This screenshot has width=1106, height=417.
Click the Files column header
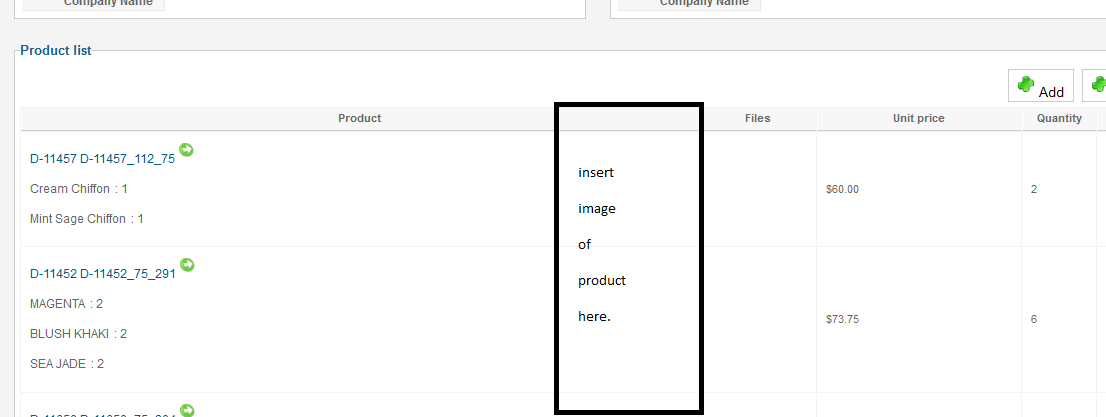(757, 118)
